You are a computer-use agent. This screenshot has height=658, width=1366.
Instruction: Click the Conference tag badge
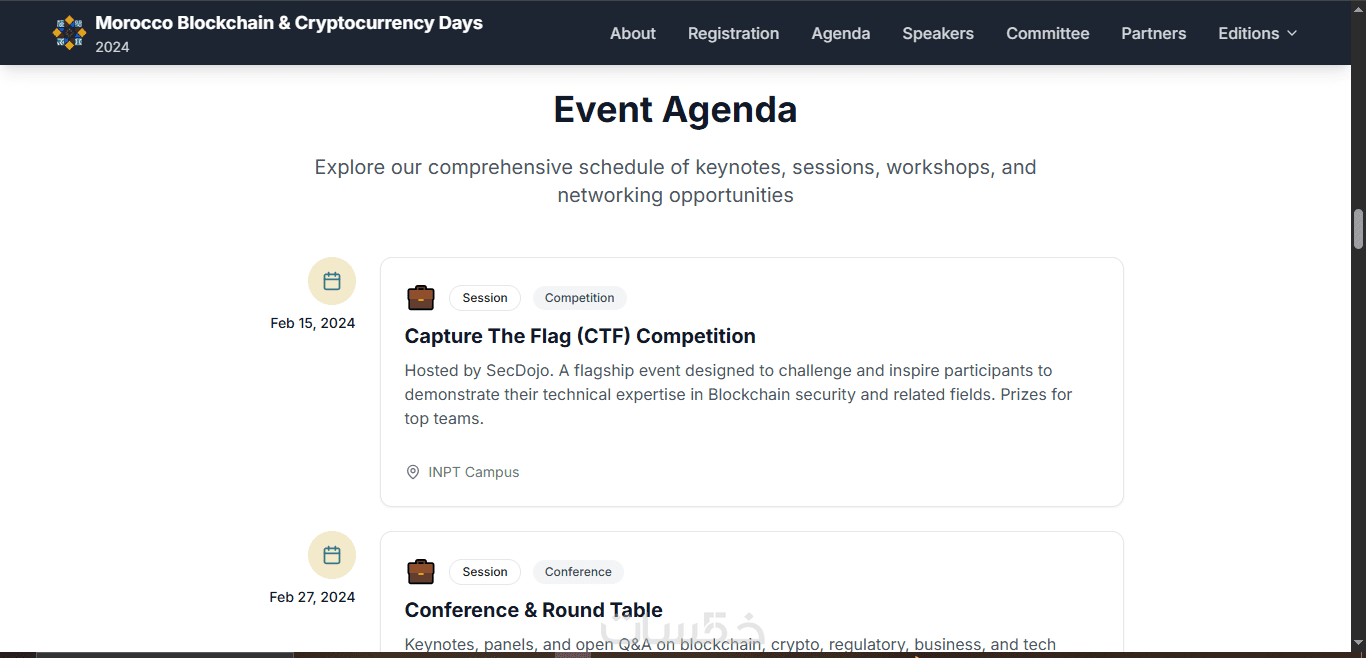click(x=578, y=572)
